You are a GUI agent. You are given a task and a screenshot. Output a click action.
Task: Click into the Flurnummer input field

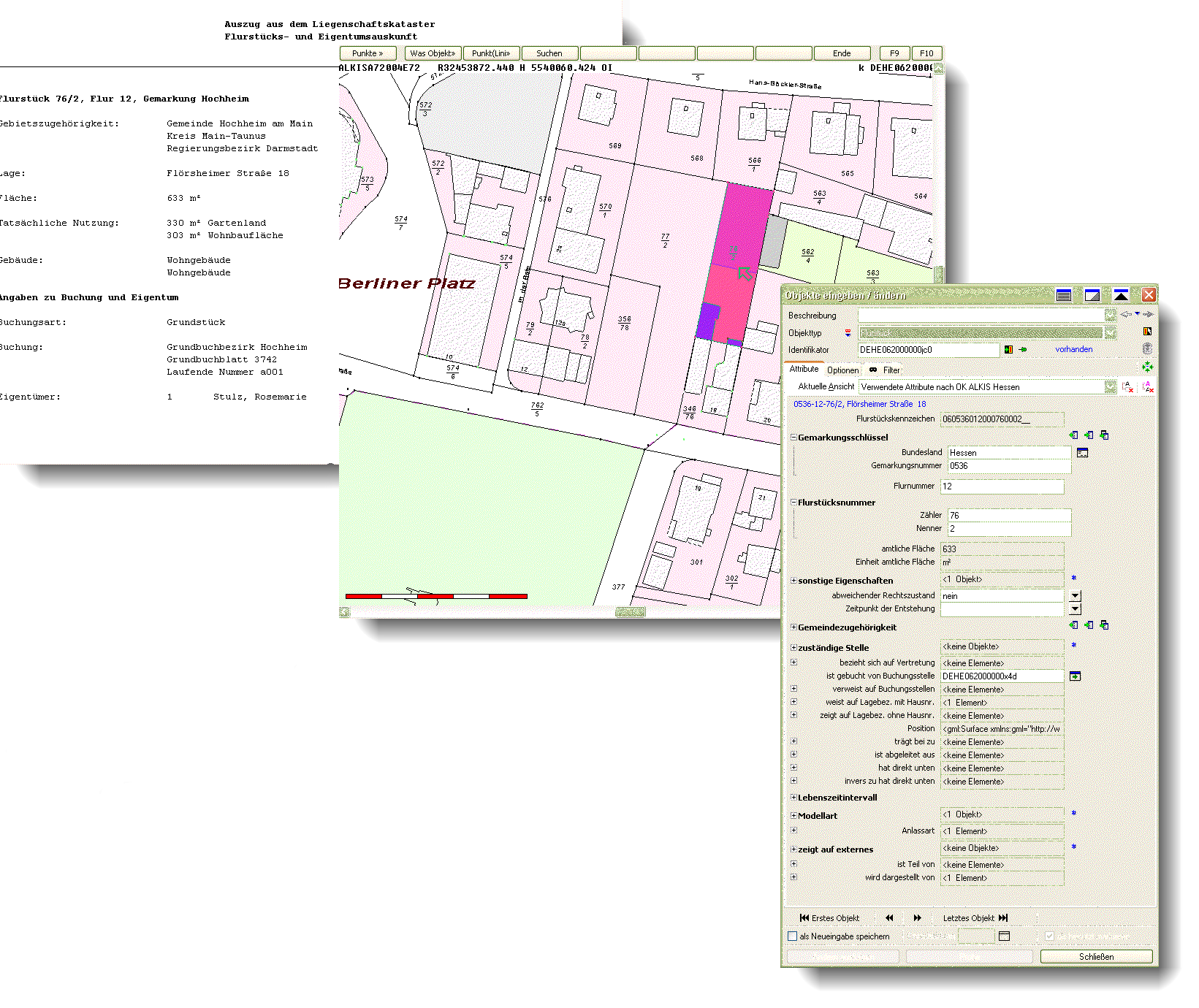point(1001,486)
